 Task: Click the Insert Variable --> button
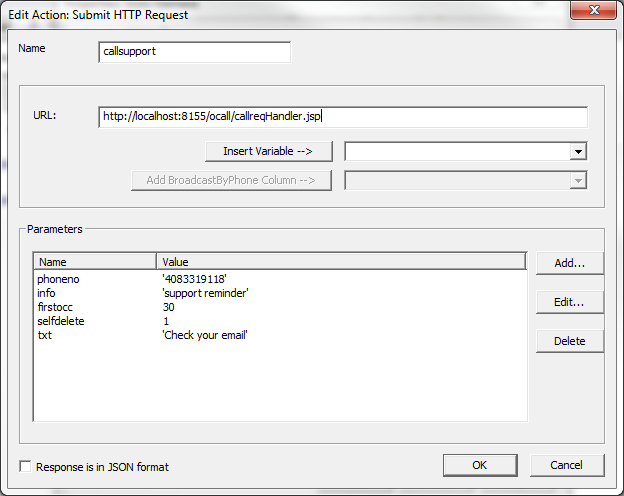[268, 151]
